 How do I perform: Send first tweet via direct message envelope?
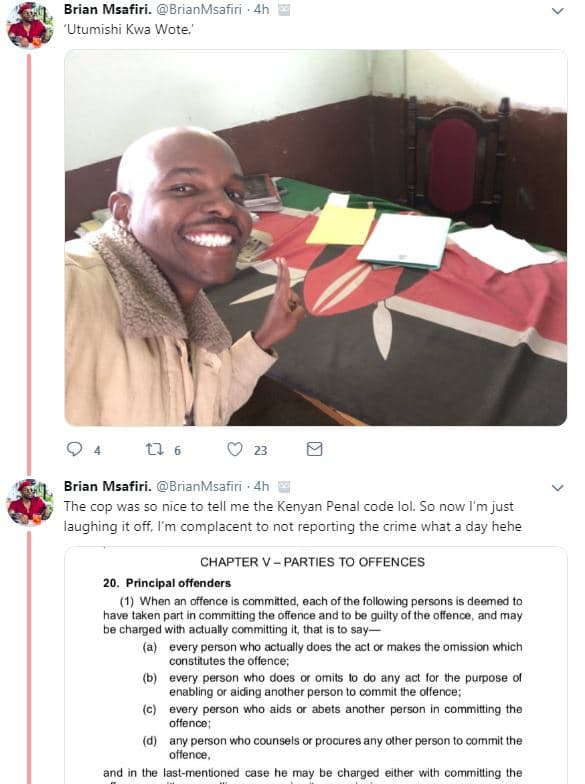click(x=314, y=449)
